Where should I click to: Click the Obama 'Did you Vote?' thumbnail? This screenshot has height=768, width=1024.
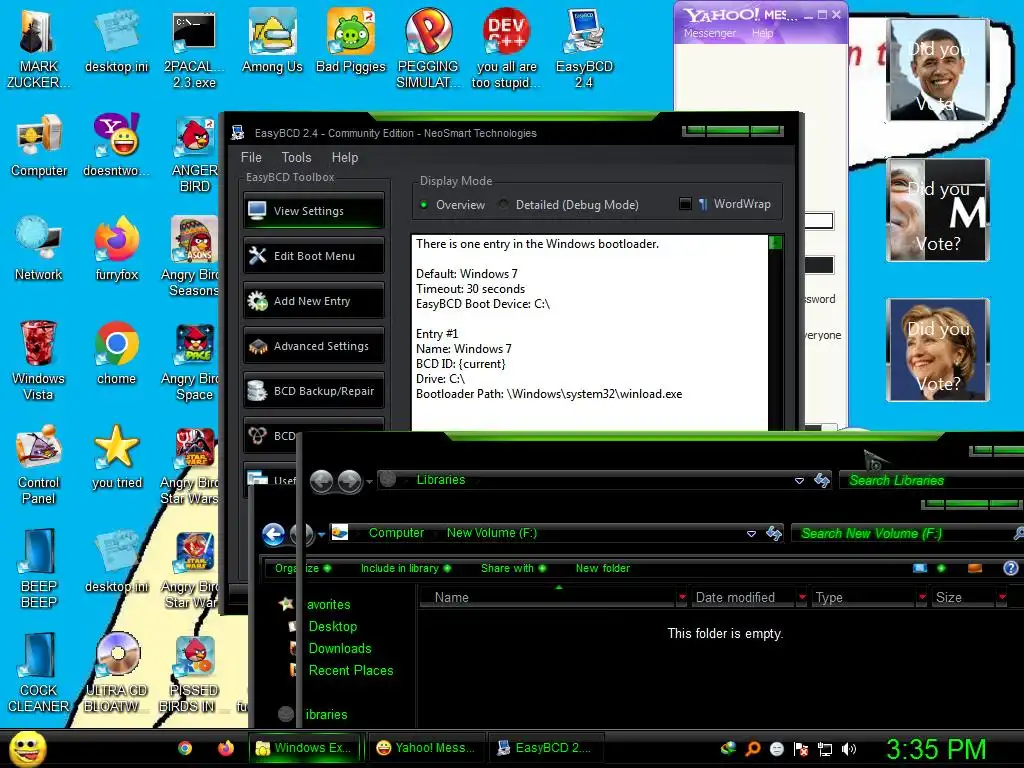tap(938, 69)
